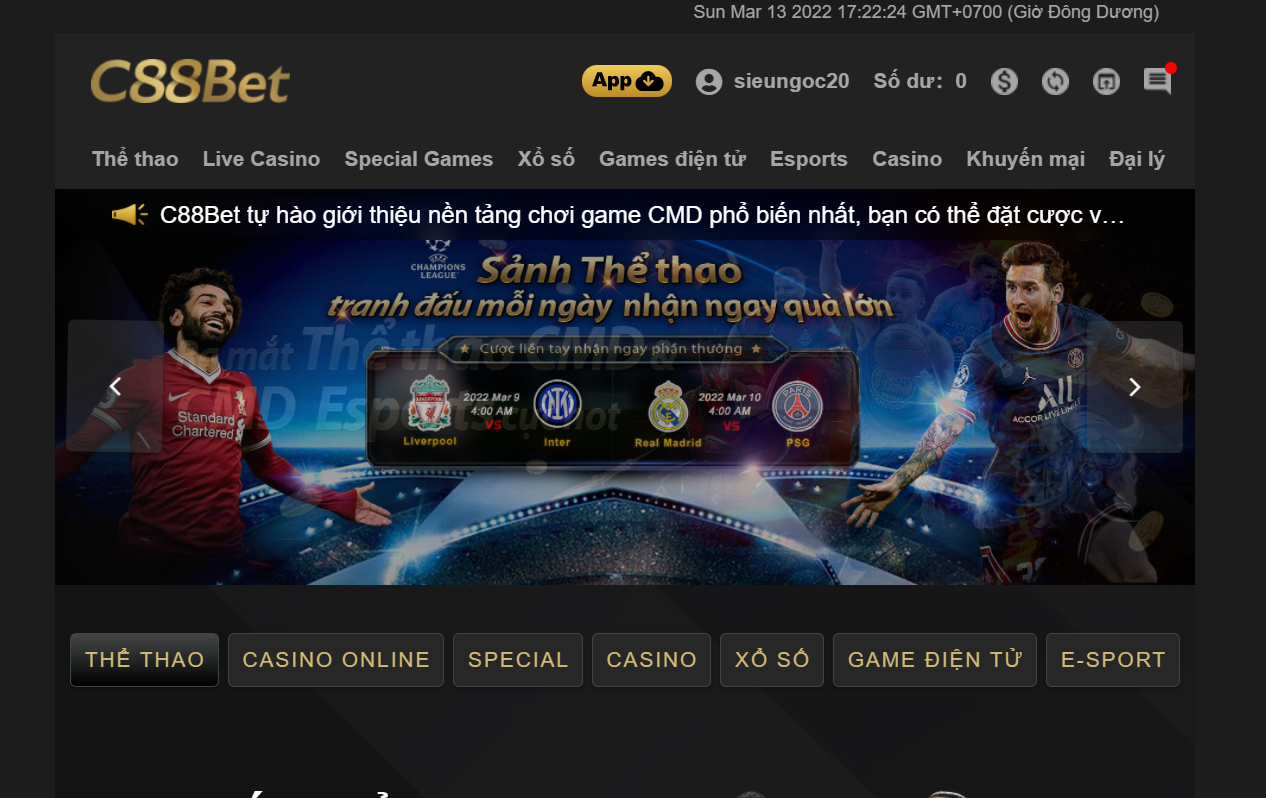Click the wallet icon beside refresh
Image resolution: width=1266 pixels, height=798 pixels.
pyautogui.click(x=1106, y=82)
